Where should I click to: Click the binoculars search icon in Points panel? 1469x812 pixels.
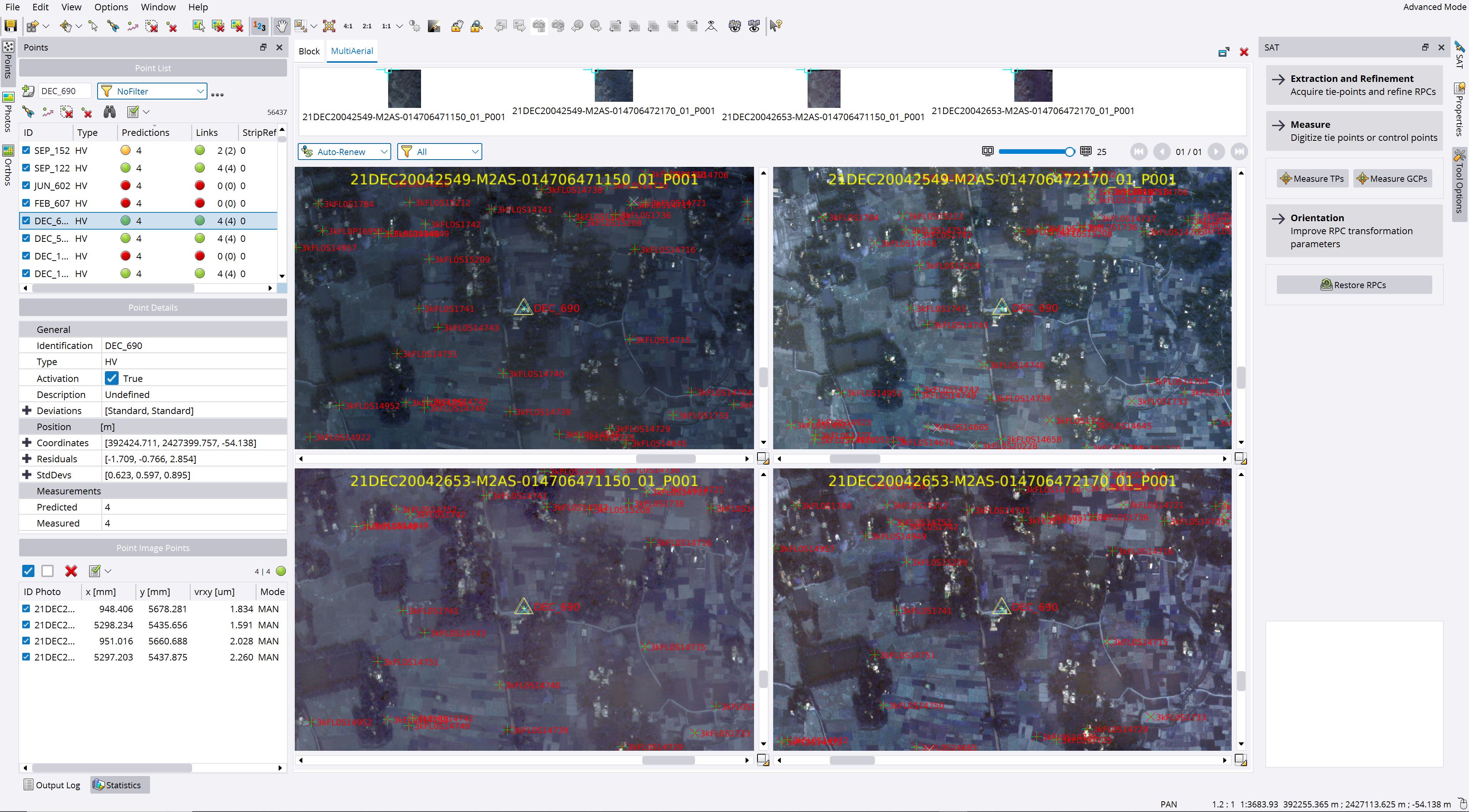(x=109, y=112)
